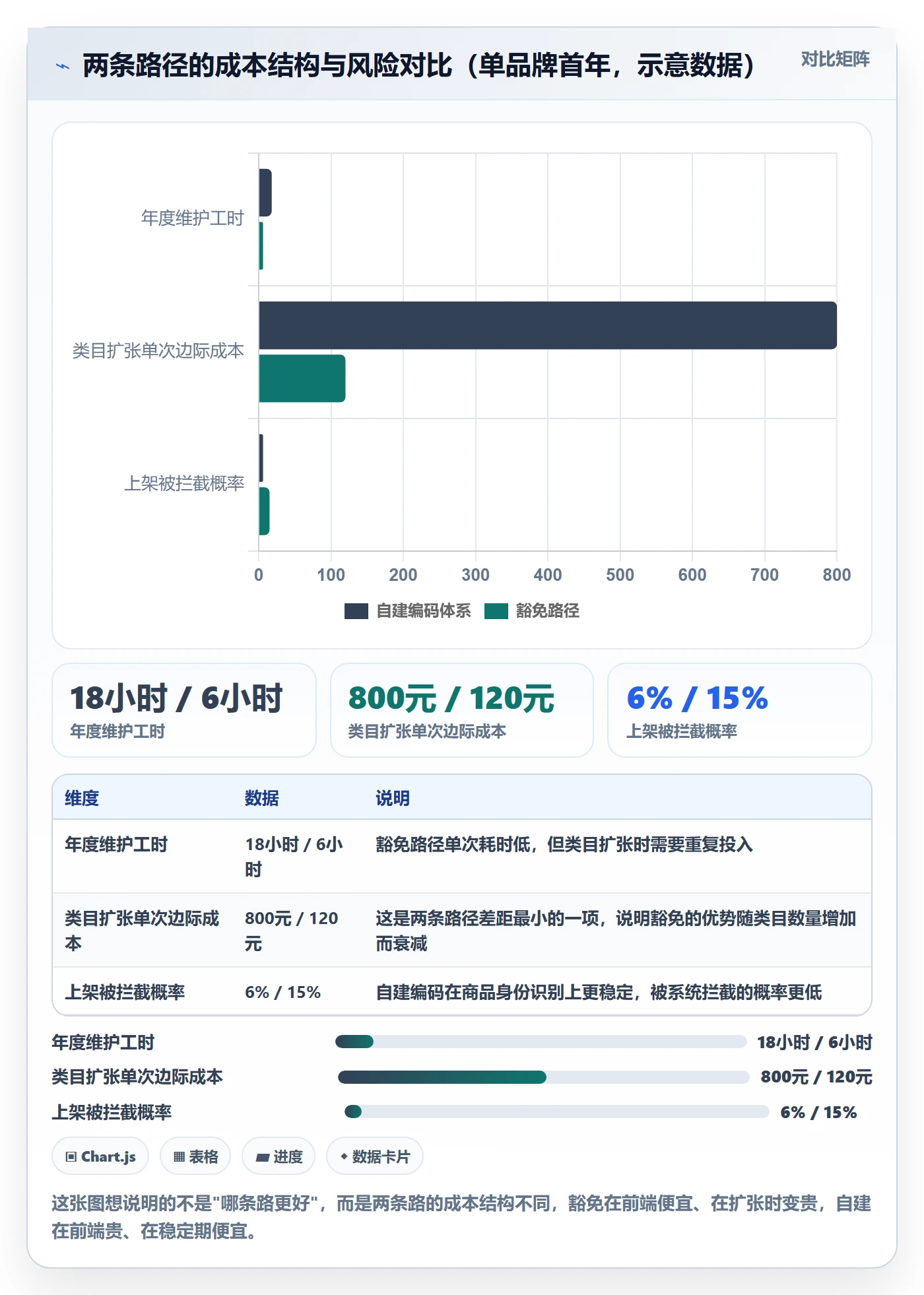Click the 对比矩阵 label in the header
This screenshot has width=924, height=1295.
pyautogui.click(x=835, y=59)
